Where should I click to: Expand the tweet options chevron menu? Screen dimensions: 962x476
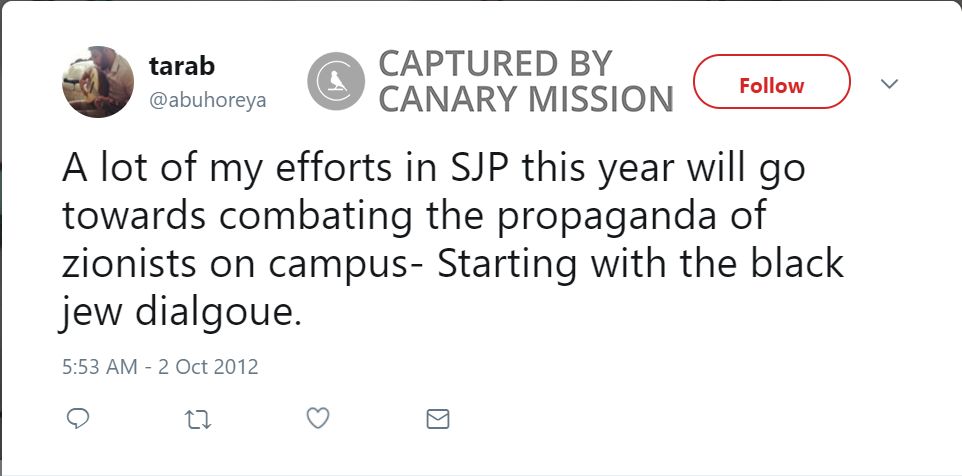(888, 84)
